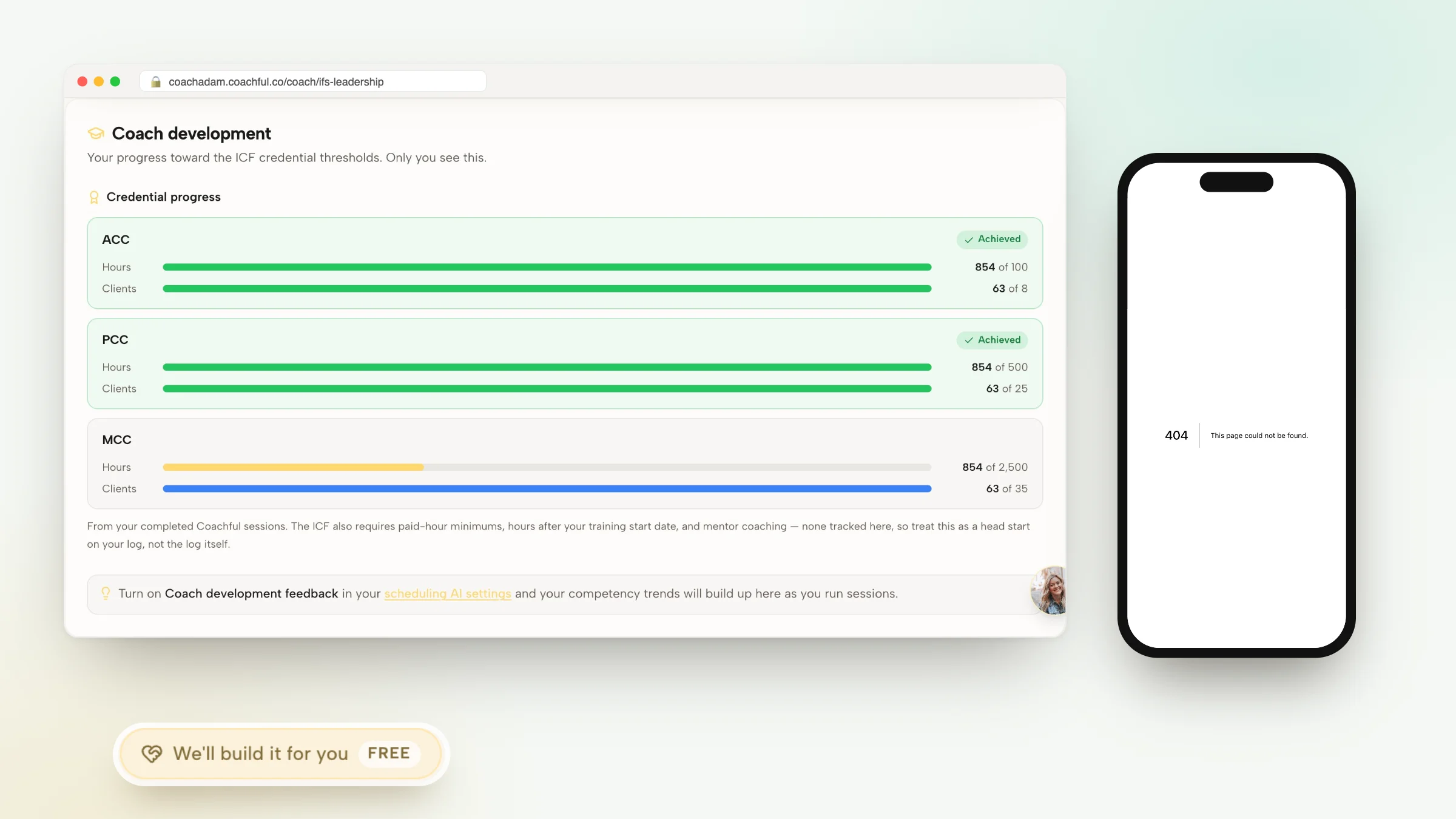Click the PCC Clients green progress bar
Image resolution: width=1456 pixels, height=819 pixels.
[x=547, y=388]
